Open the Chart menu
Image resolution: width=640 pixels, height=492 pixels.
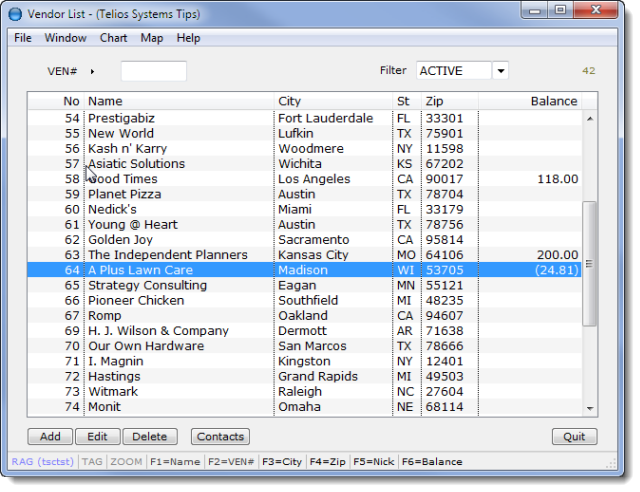(x=113, y=38)
